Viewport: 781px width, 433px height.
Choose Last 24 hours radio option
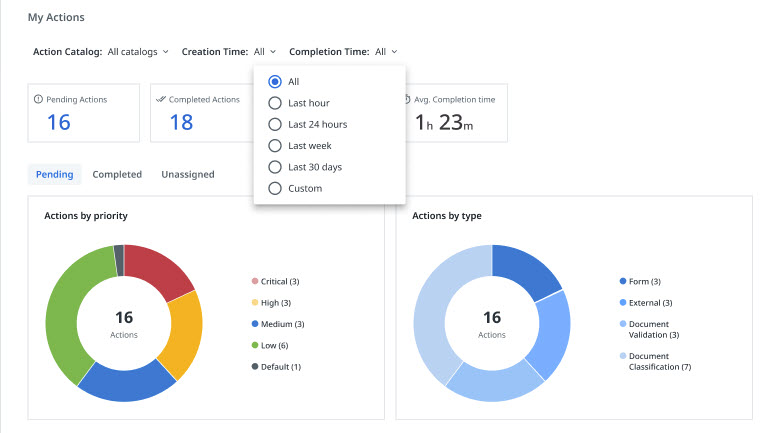click(275, 124)
